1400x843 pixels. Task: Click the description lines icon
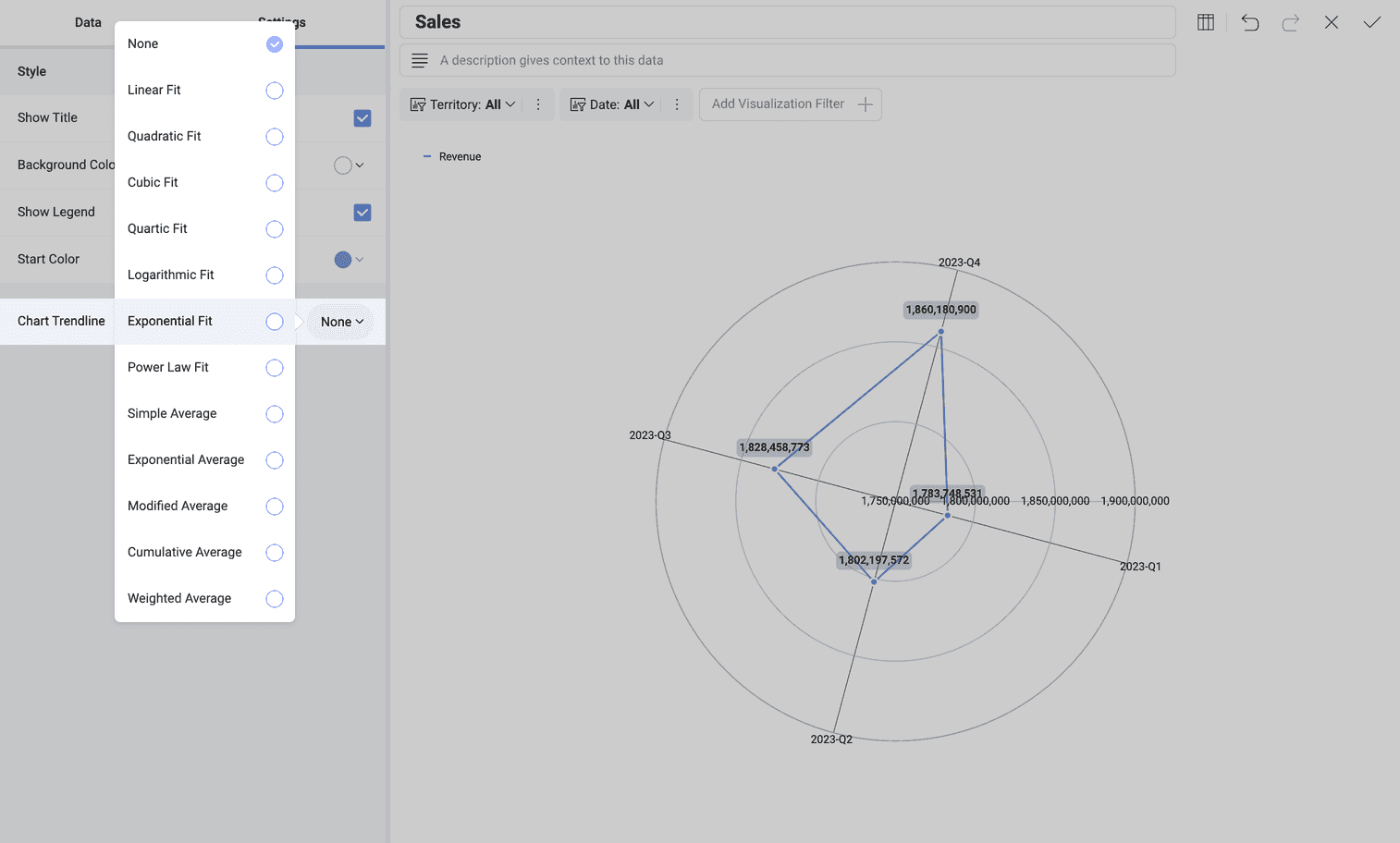420,60
